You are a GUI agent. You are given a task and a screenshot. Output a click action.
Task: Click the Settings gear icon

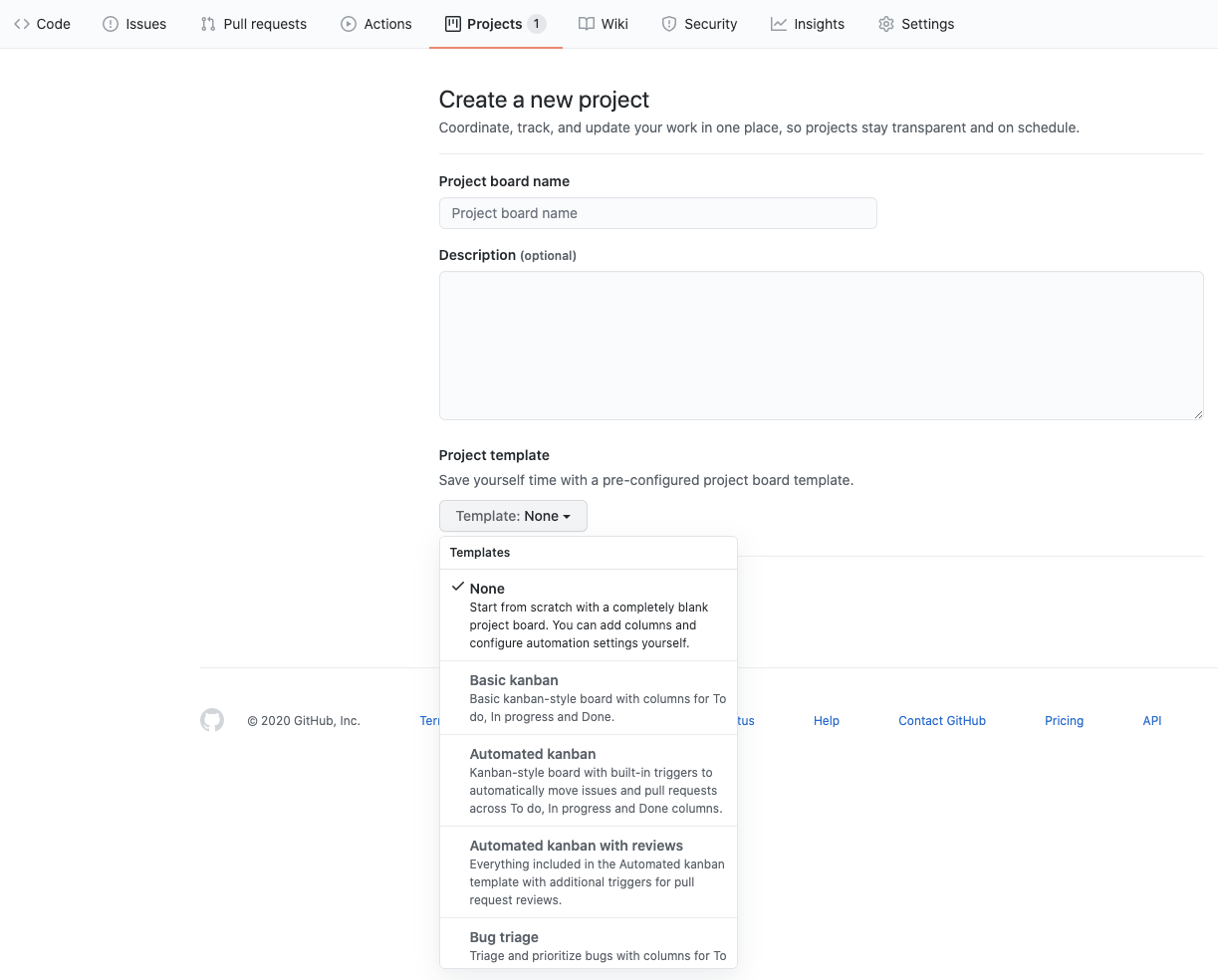(886, 24)
